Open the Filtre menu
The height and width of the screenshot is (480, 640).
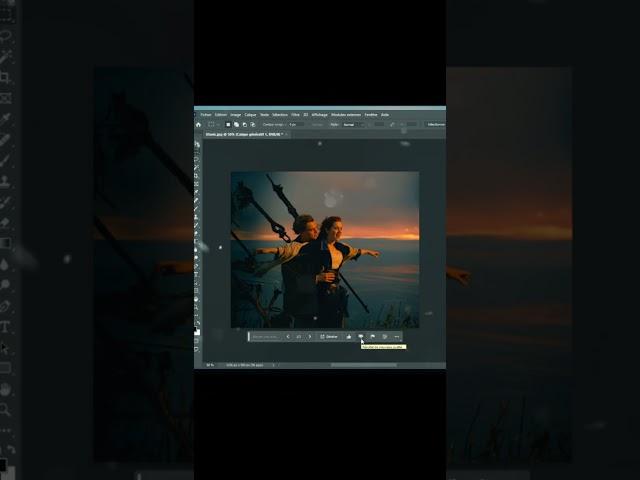pyautogui.click(x=295, y=115)
